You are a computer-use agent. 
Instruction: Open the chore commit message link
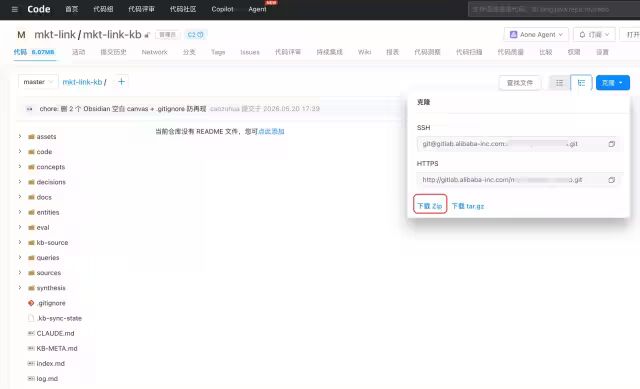coord(123,109)
